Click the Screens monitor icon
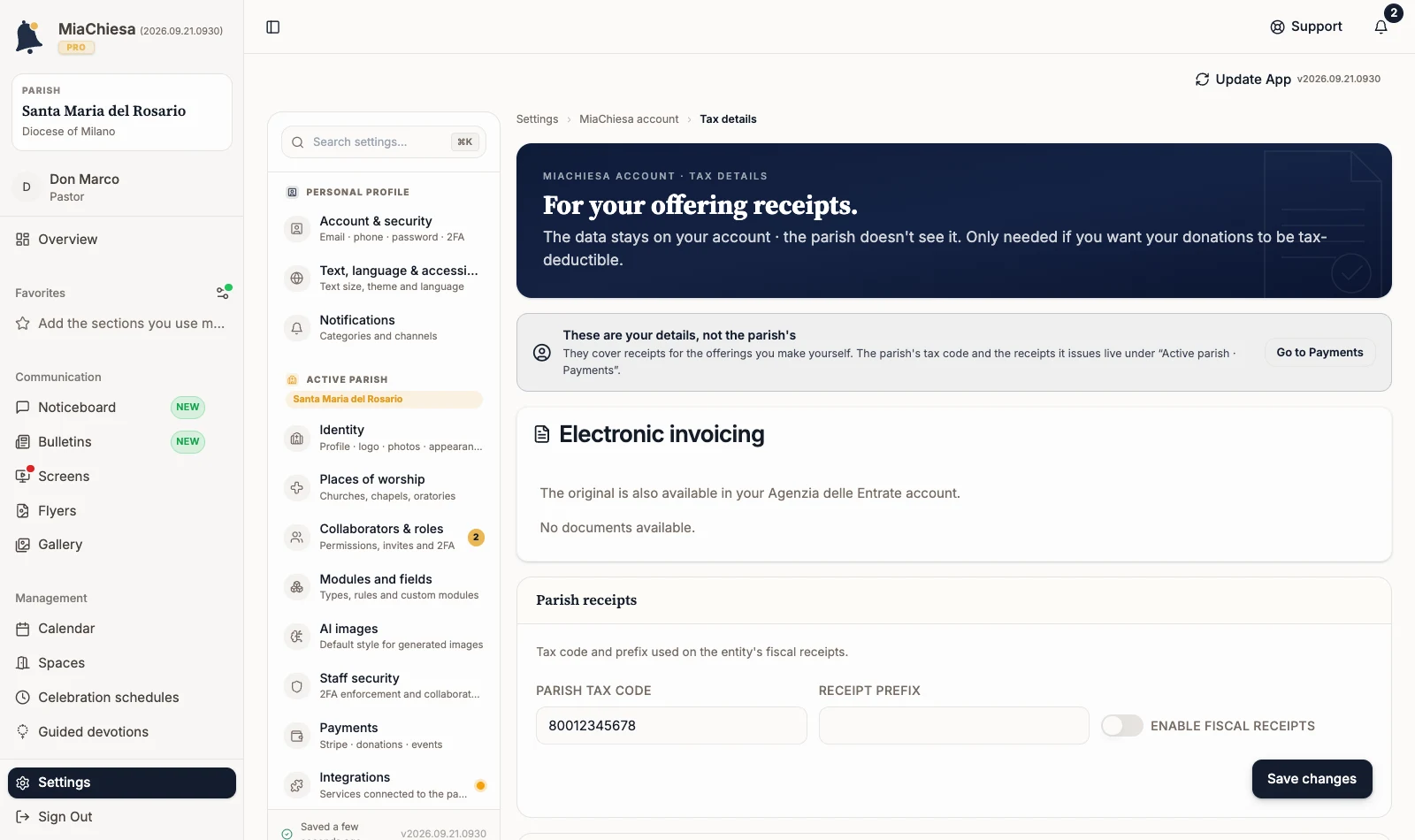 pyautogui.click(x=23, y=477)
